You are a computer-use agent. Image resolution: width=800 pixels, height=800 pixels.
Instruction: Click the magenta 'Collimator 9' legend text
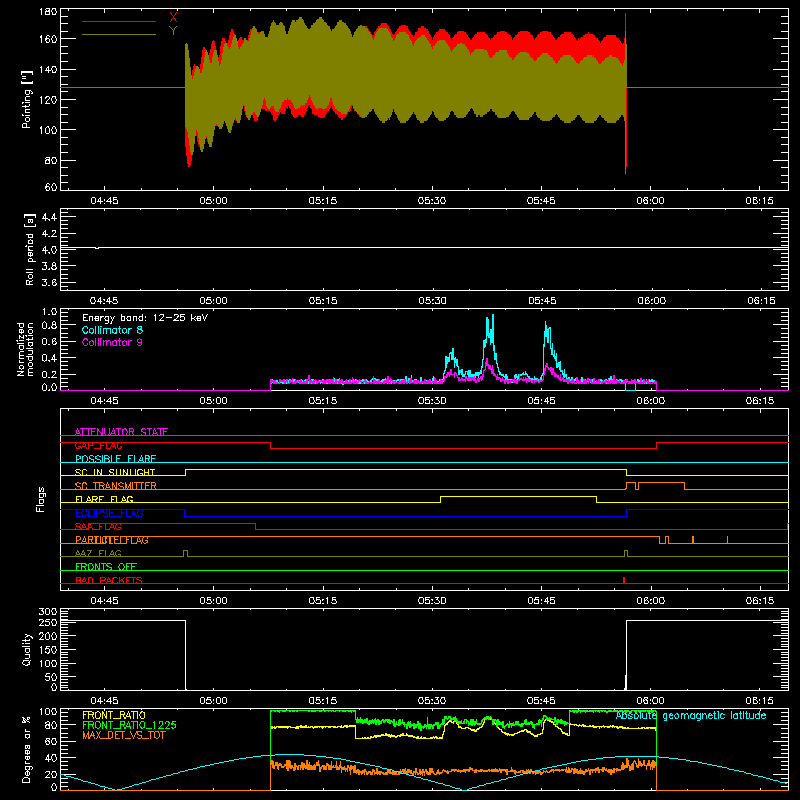(x=112, y=342)
